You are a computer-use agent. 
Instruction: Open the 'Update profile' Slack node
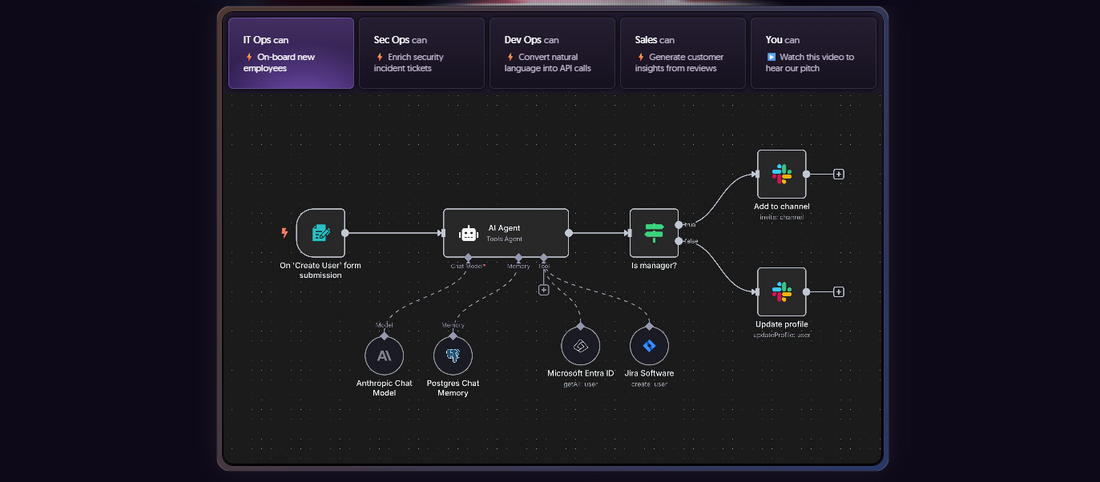click(781, 292)
